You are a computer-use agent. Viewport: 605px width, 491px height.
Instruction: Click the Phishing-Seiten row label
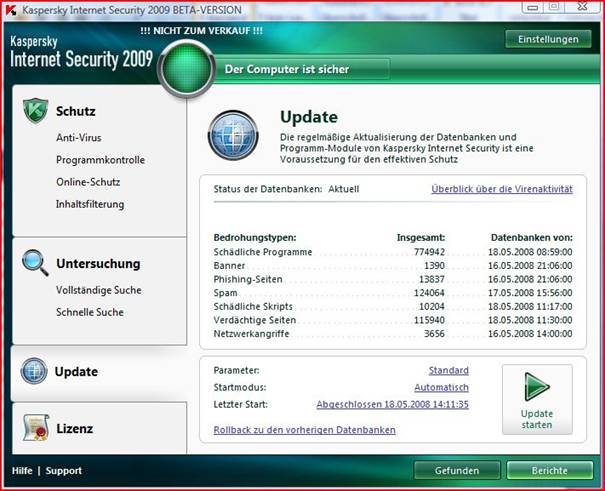pos(248,279)
